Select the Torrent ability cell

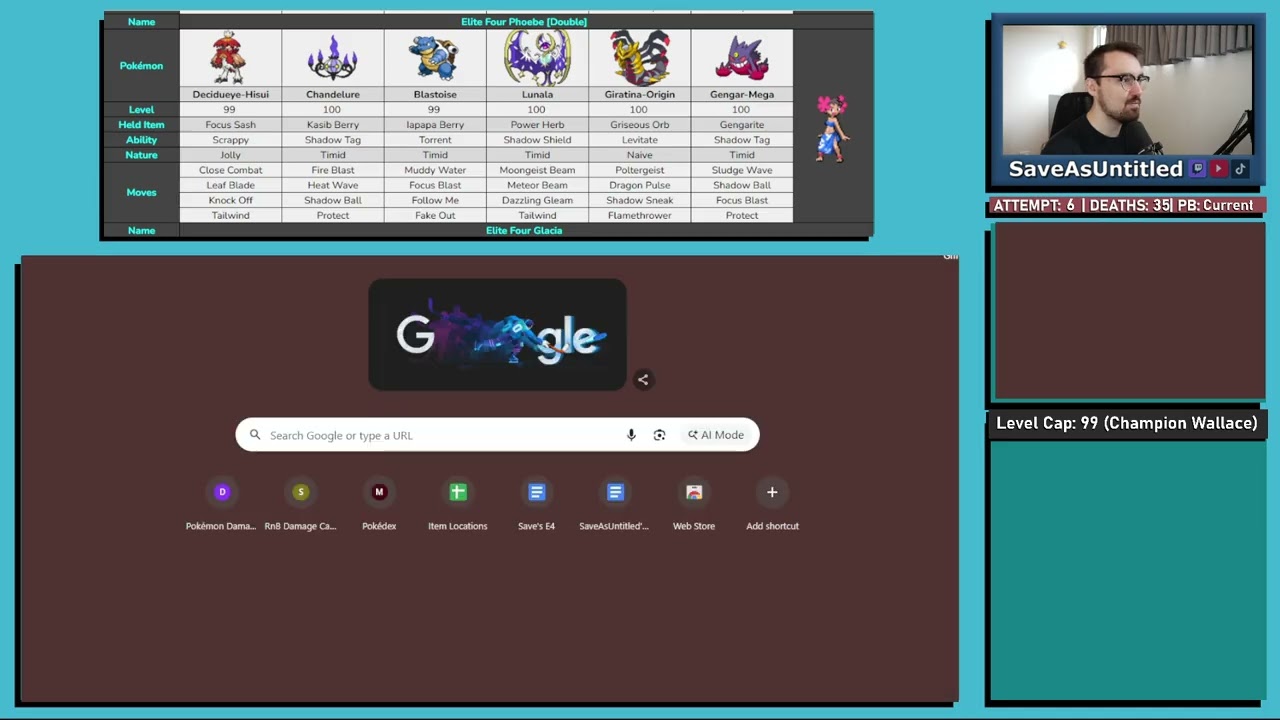click(435, 140)
